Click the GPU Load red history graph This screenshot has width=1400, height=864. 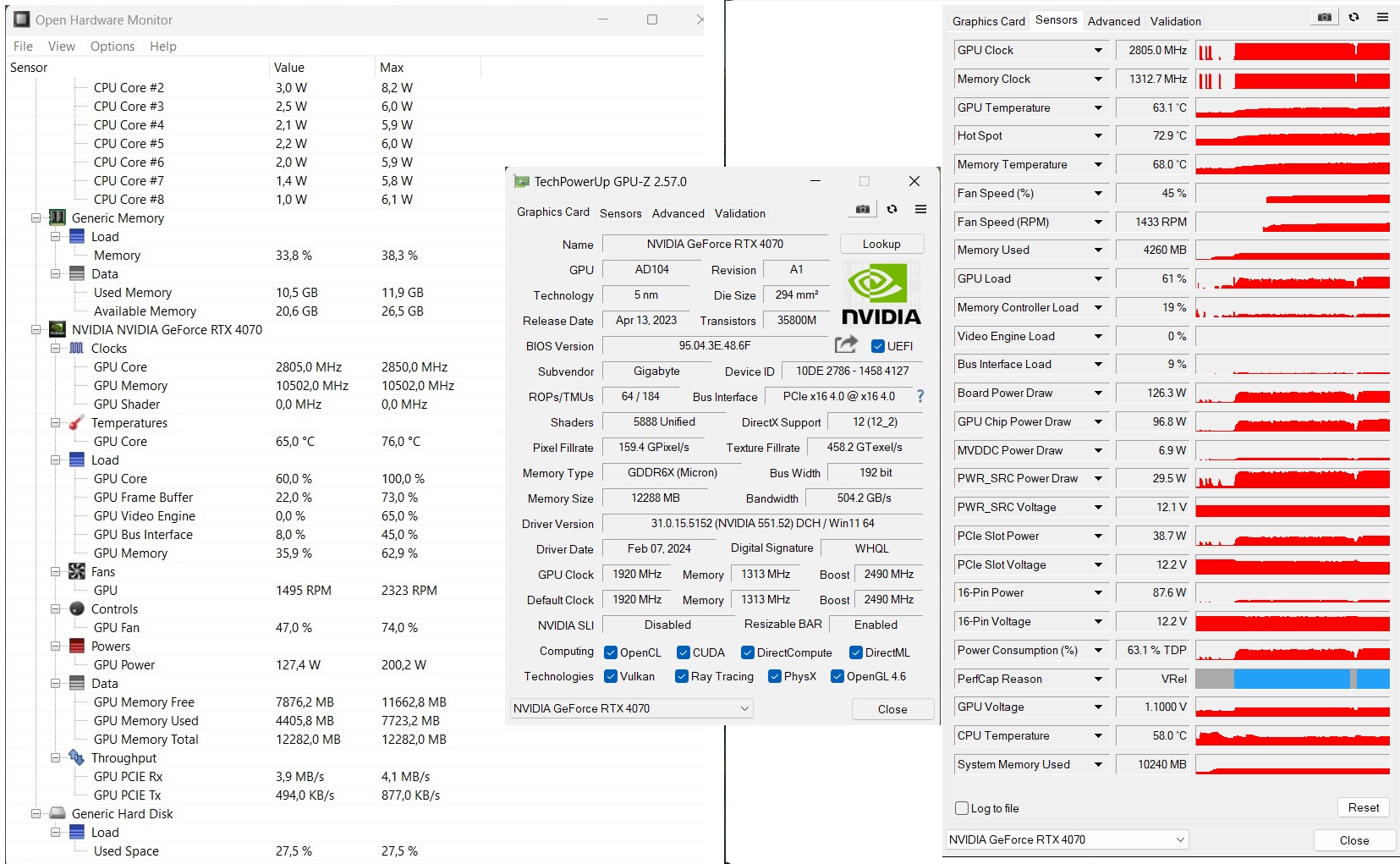point(1293,279)
